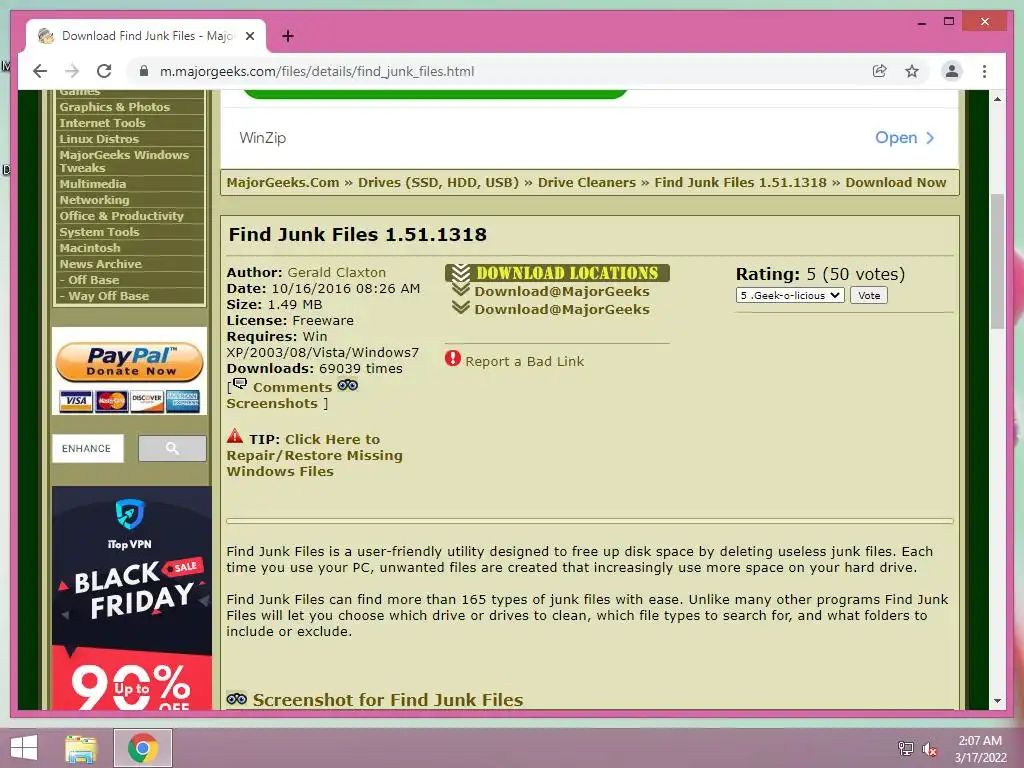Click the ENHANCE search input field
Image resolution: width=1024 pixels, height=768 pixels.
pos(88,448)
